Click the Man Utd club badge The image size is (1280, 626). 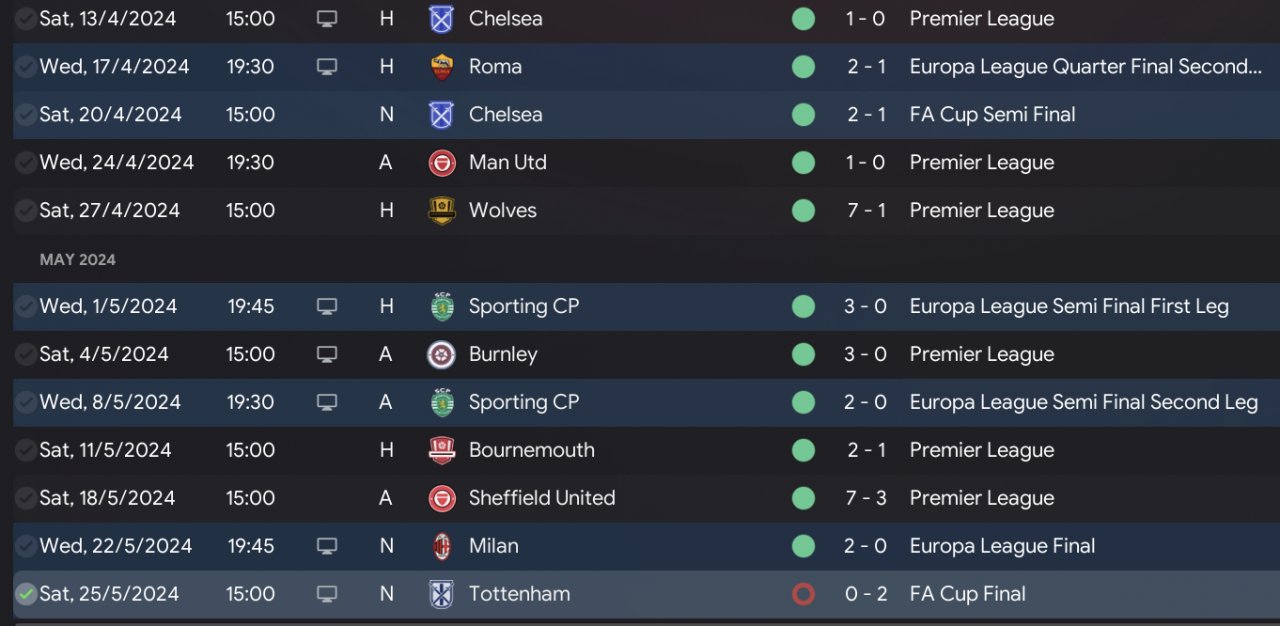click(x=441, y=163)
